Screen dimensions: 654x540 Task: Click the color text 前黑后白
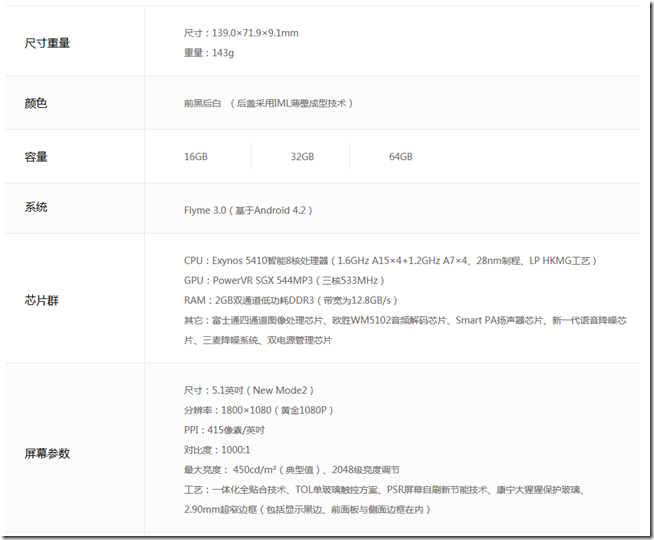tap(202, 103)
